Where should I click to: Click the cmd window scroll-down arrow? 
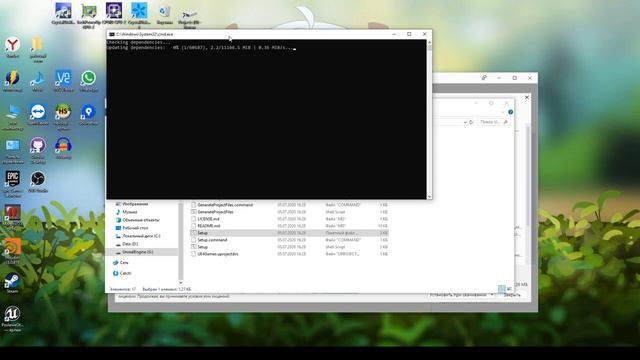[429, 197]
